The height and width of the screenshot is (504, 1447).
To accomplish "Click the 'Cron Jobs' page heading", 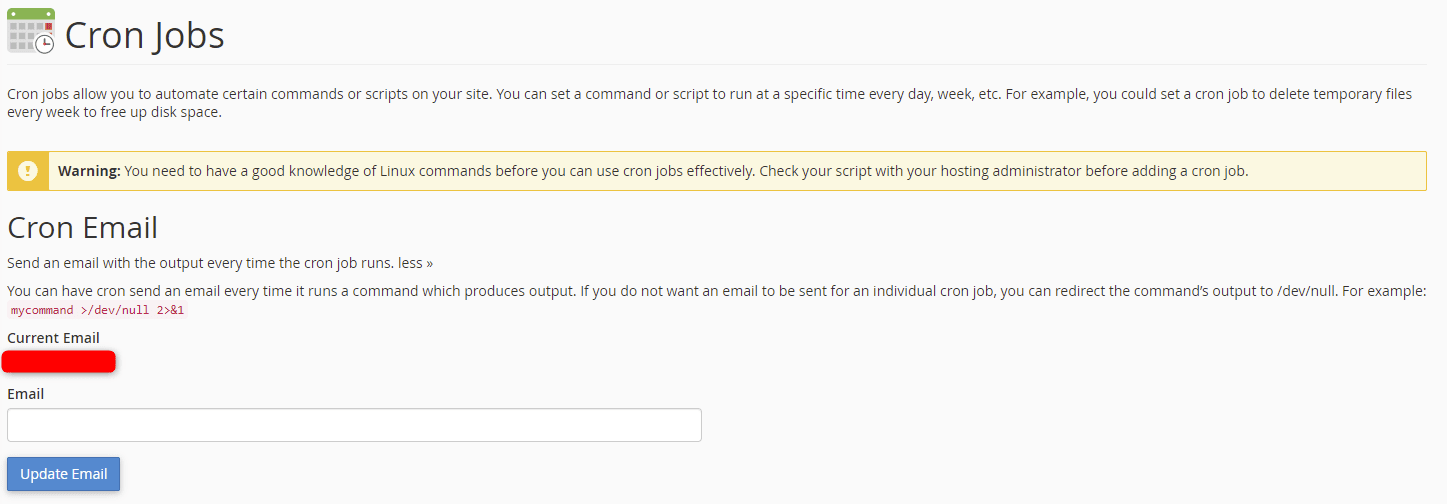I will tap(144, 36).
